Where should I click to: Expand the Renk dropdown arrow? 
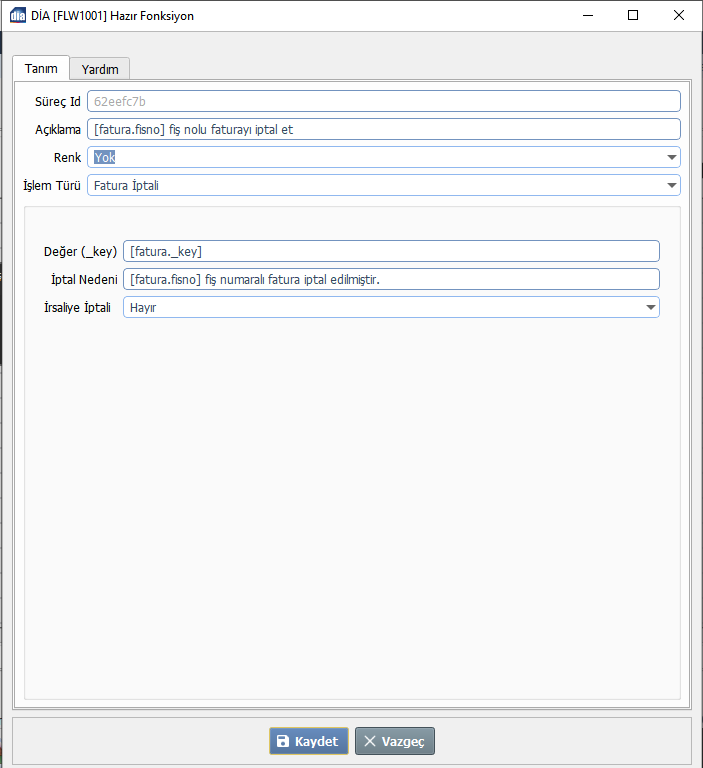pos(671,157)
